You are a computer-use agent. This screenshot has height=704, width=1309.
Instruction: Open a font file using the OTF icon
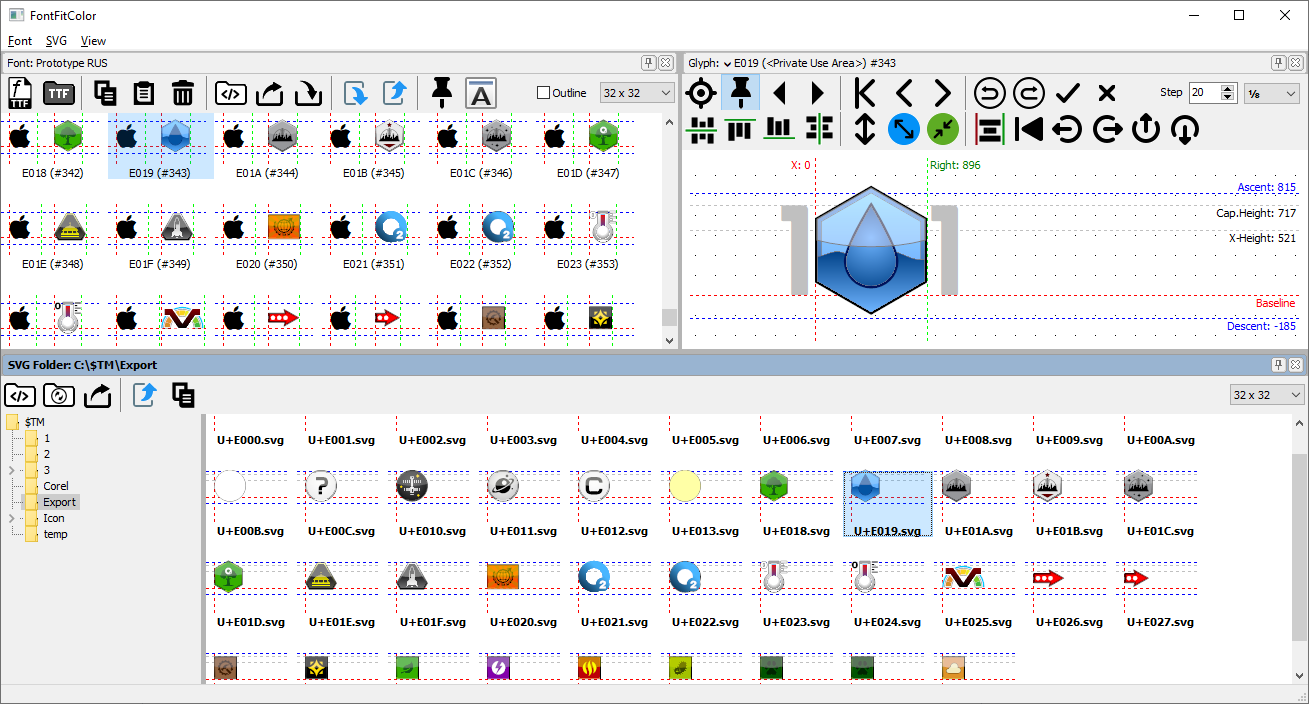[x=20, y=93]
